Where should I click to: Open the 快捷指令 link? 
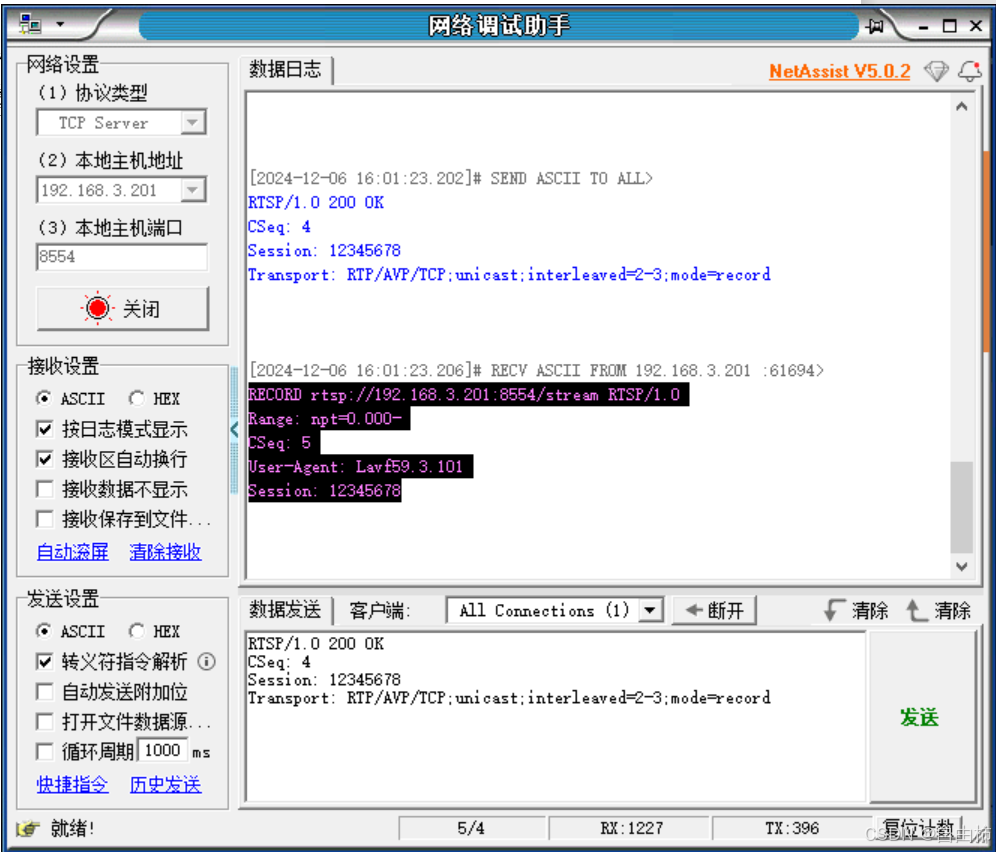coord(72,785)
